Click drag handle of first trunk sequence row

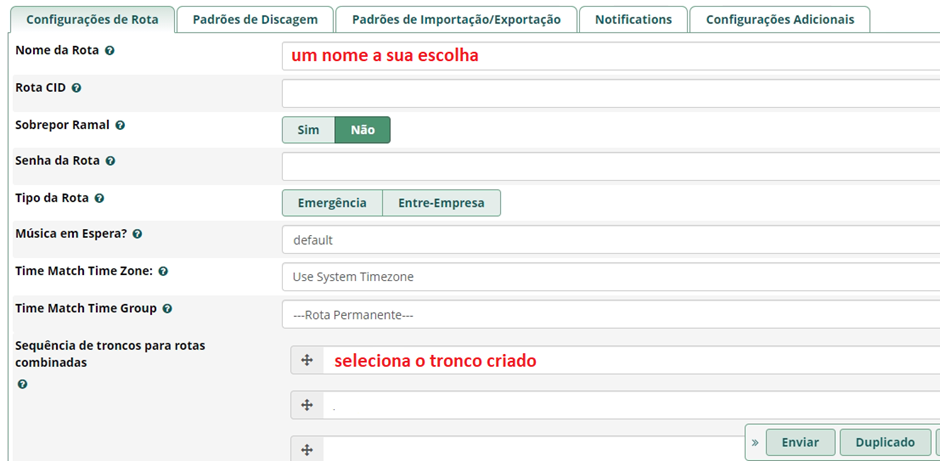307,360
